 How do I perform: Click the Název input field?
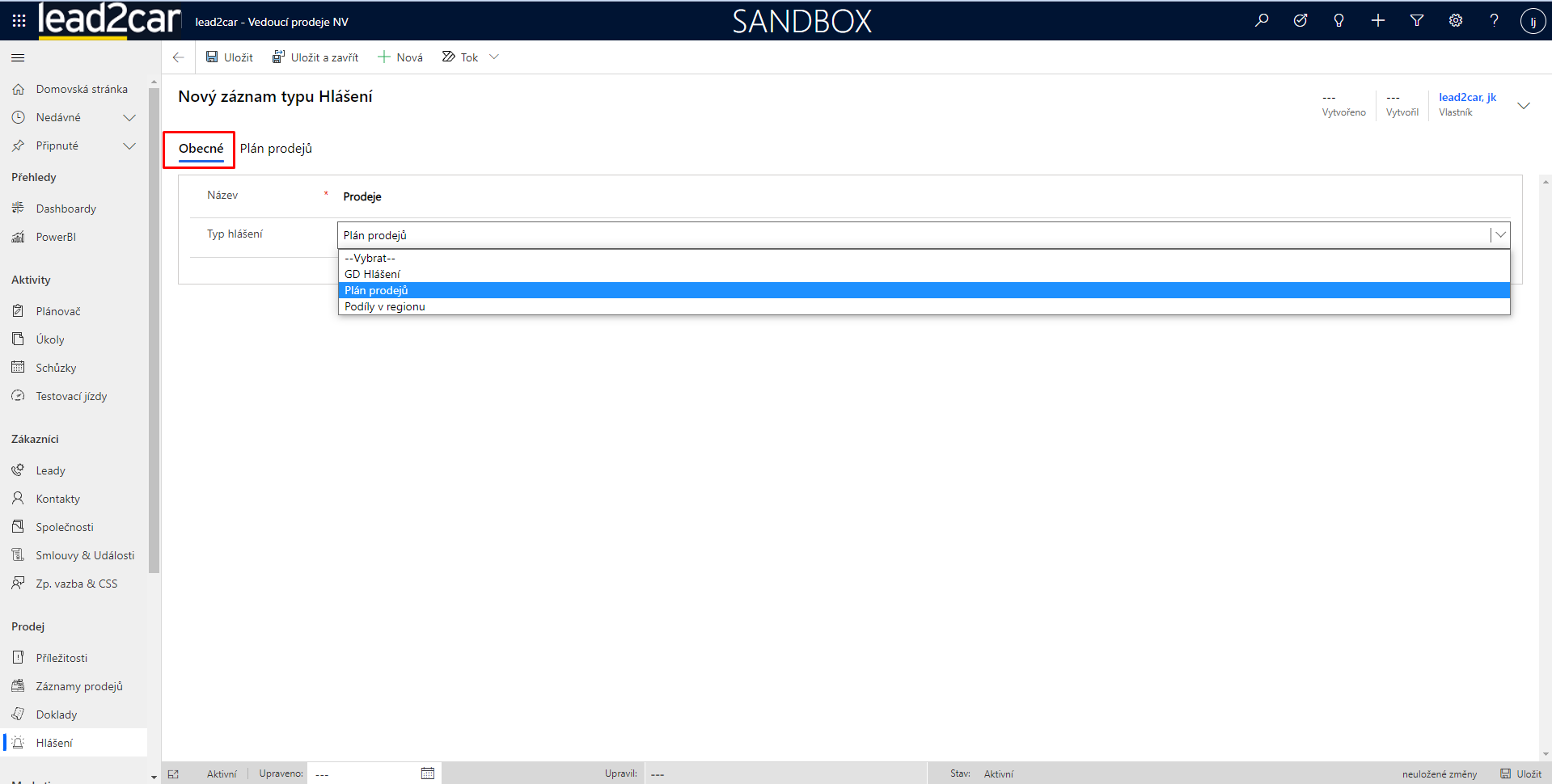coord(922,196)
